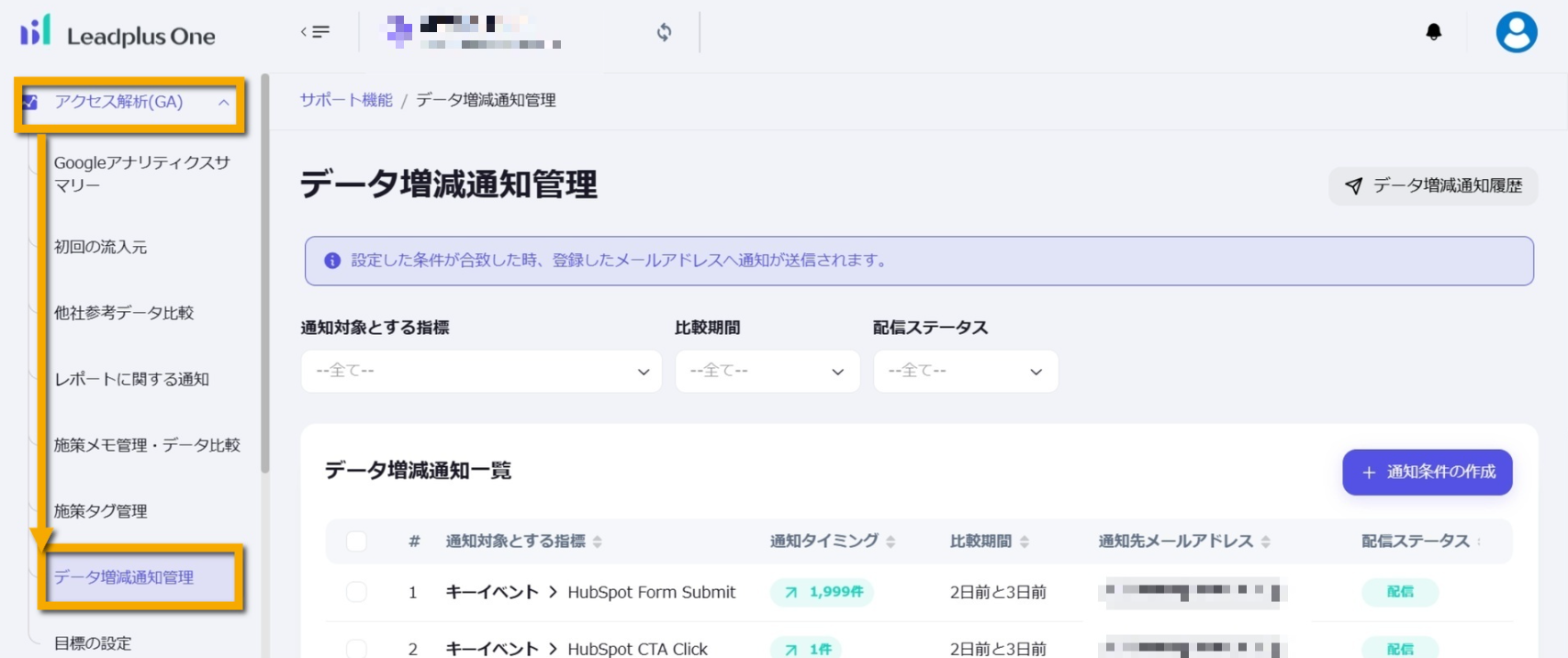Check the select-all header checkbox
The width and height of the screenshot is (1568, 658).
[x=356, y=541]
